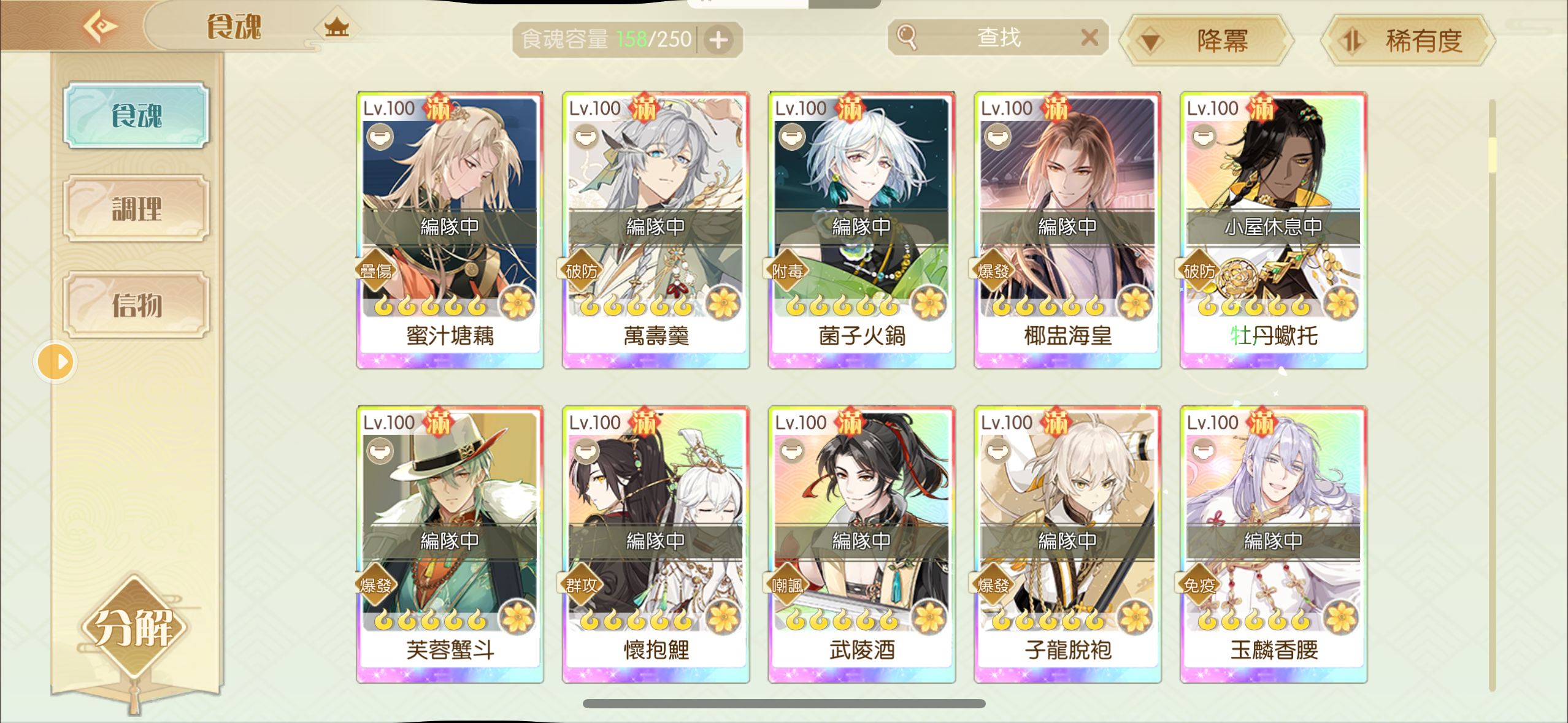
Task: Click the magnifier search icon
Action: [907, 37]
